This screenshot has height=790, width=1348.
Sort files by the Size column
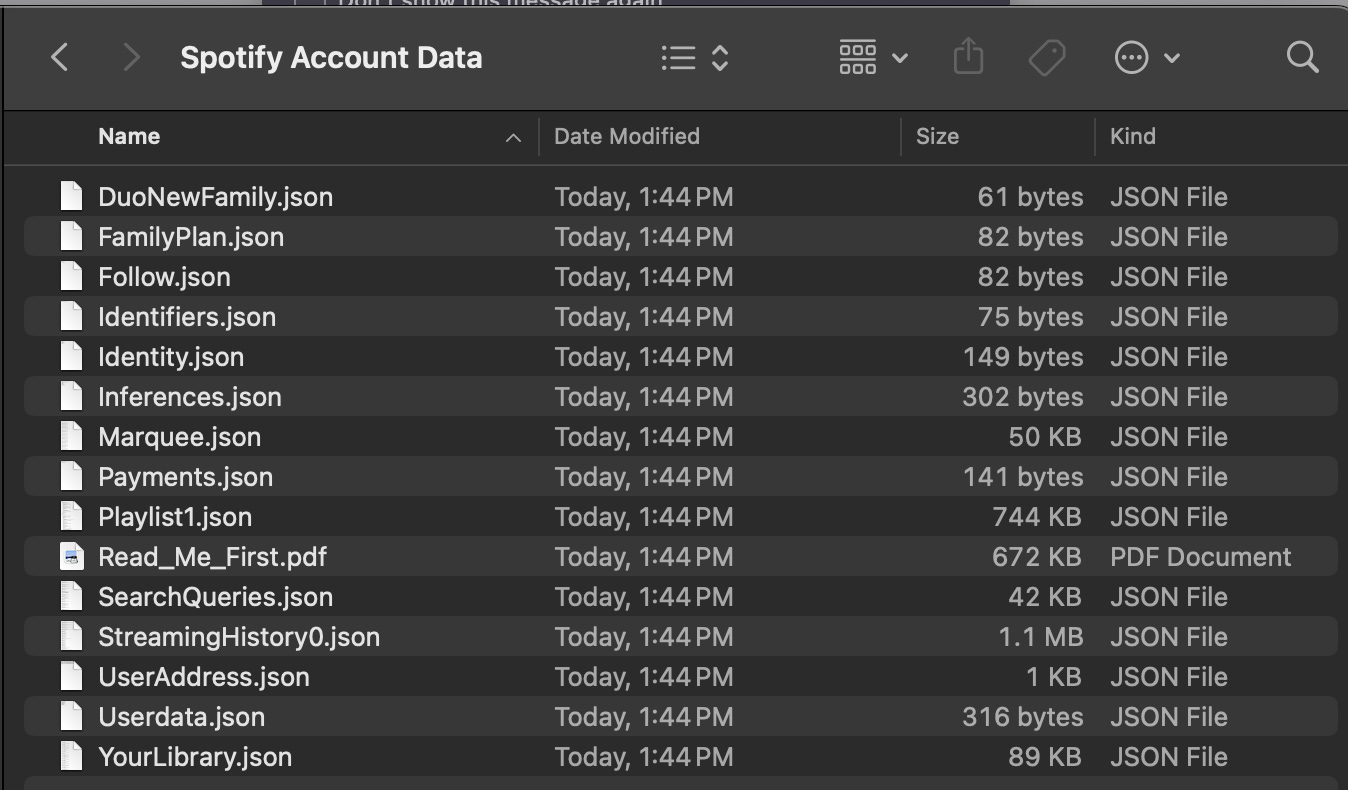point(938,136)
